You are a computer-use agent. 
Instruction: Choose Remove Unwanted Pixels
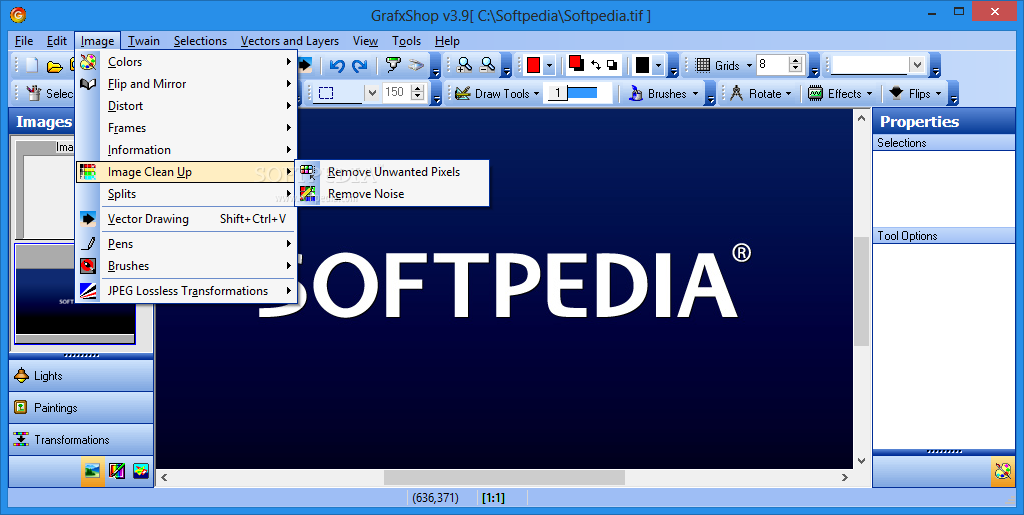tap(392, 172)
